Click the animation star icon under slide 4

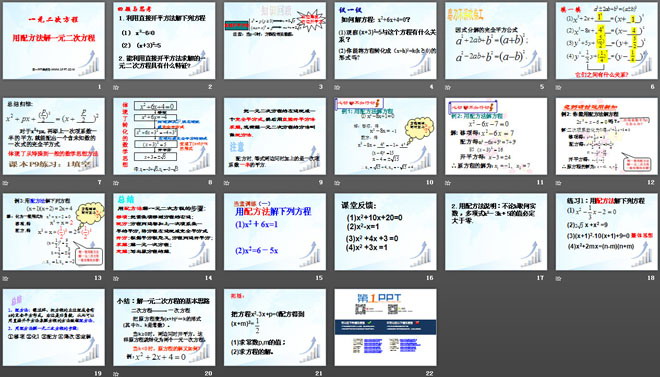[x=337, y=88]
